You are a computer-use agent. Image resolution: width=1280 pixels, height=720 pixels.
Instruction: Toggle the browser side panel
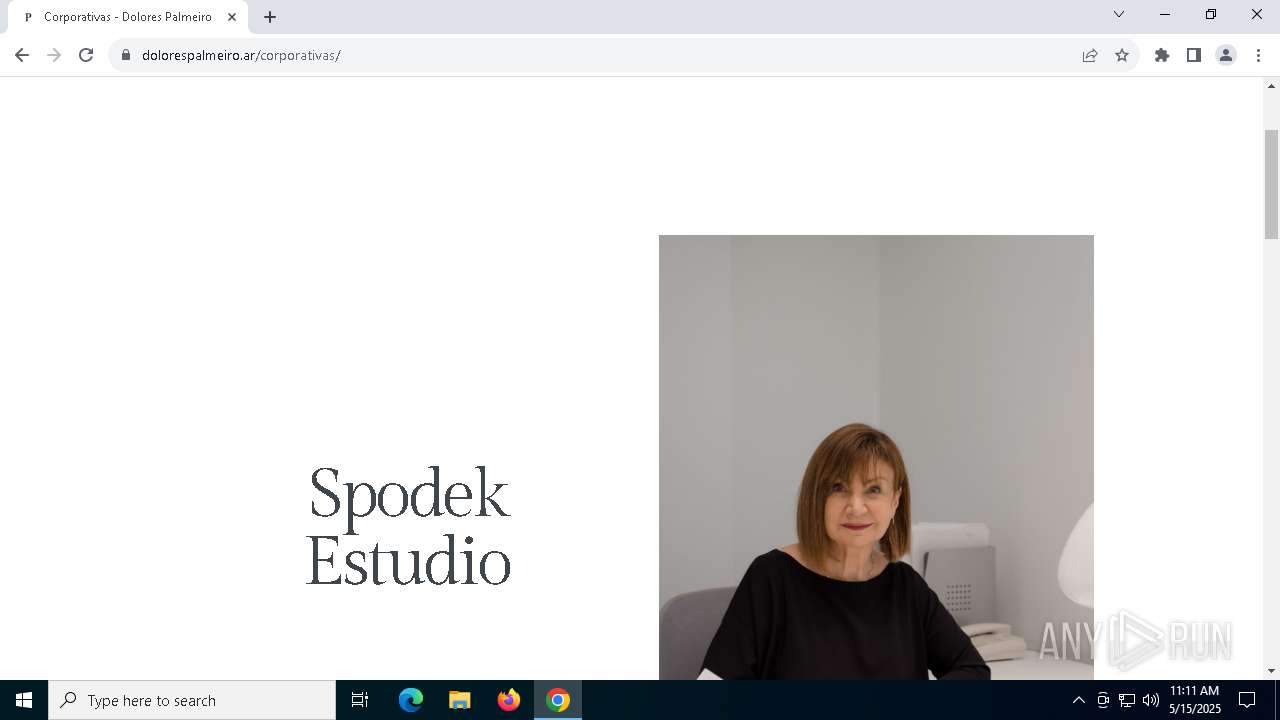[1194, 55]
